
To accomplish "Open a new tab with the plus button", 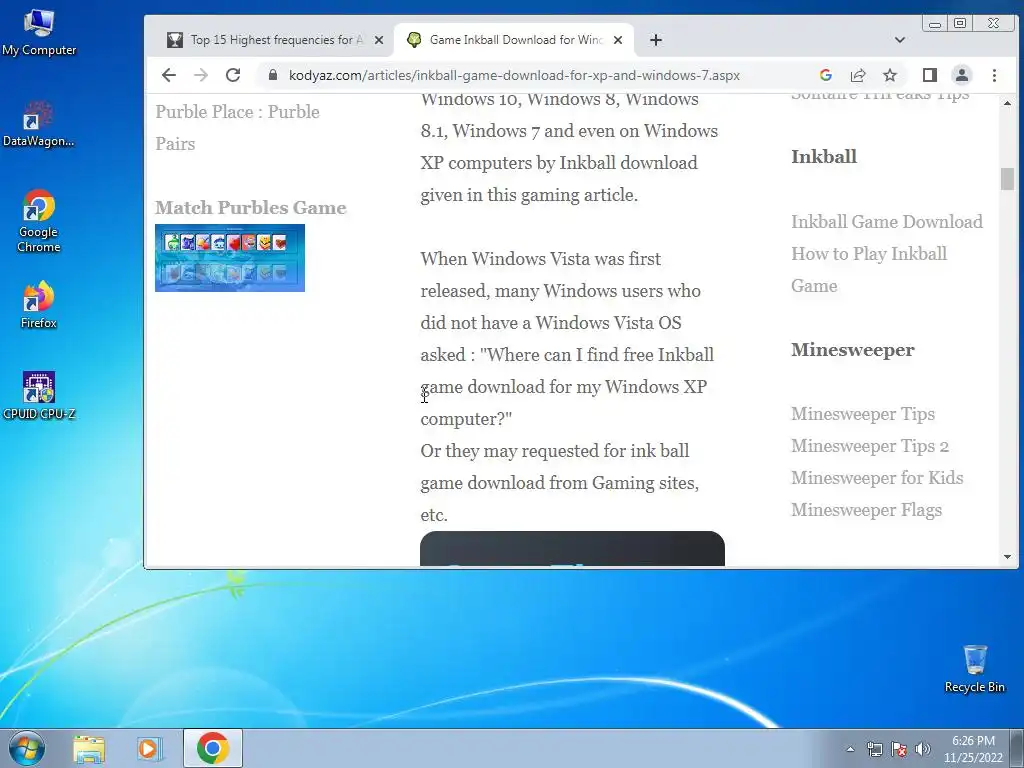I will coord(656,40).
